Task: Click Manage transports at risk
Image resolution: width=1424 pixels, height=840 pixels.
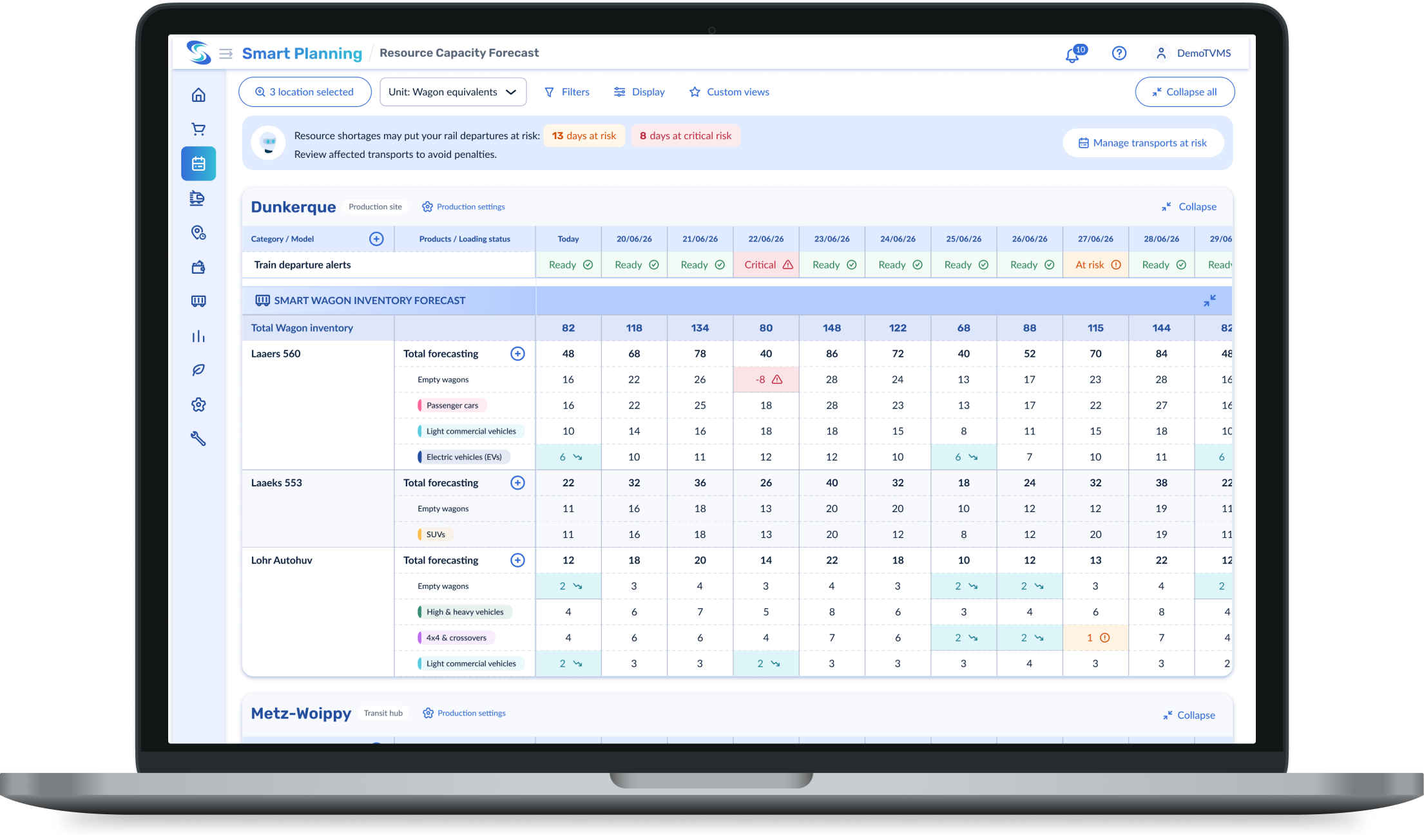Action: [x=1143, y=143]
